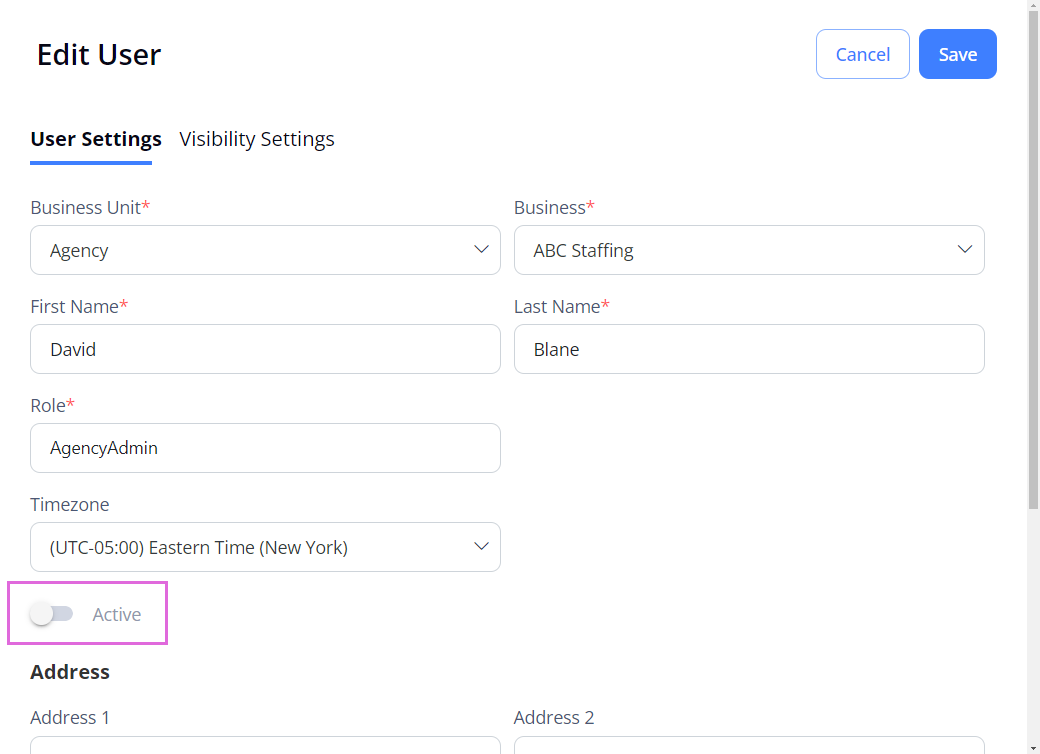1040x754 pixels.
Task: Switch to the Visibility Settings tab
Action: (257, 139)
